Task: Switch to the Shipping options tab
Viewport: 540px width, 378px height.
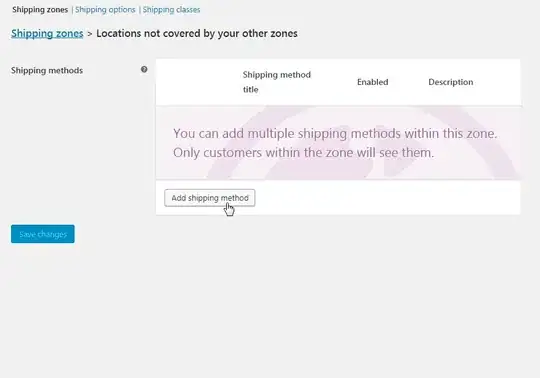Action: click(x=105, y=10)
